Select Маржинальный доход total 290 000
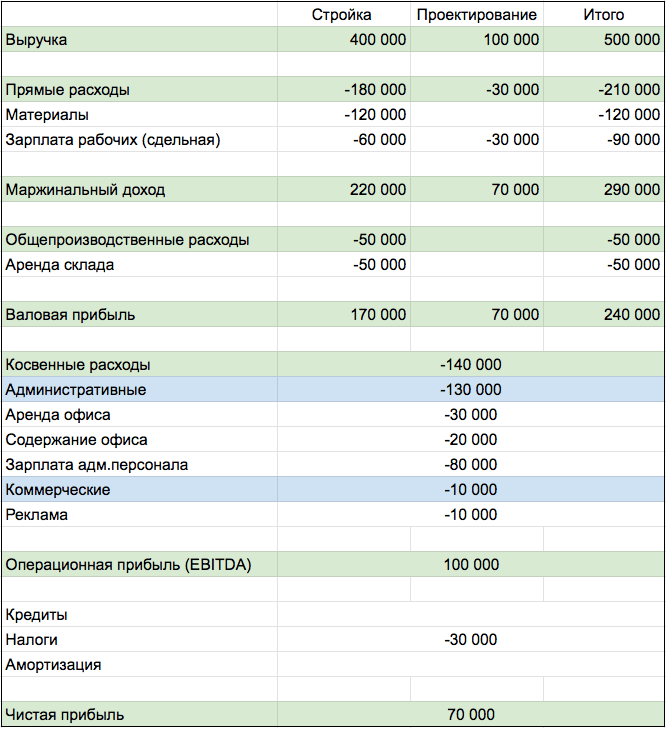Screen dimensions: 666x734 point(632,190)
